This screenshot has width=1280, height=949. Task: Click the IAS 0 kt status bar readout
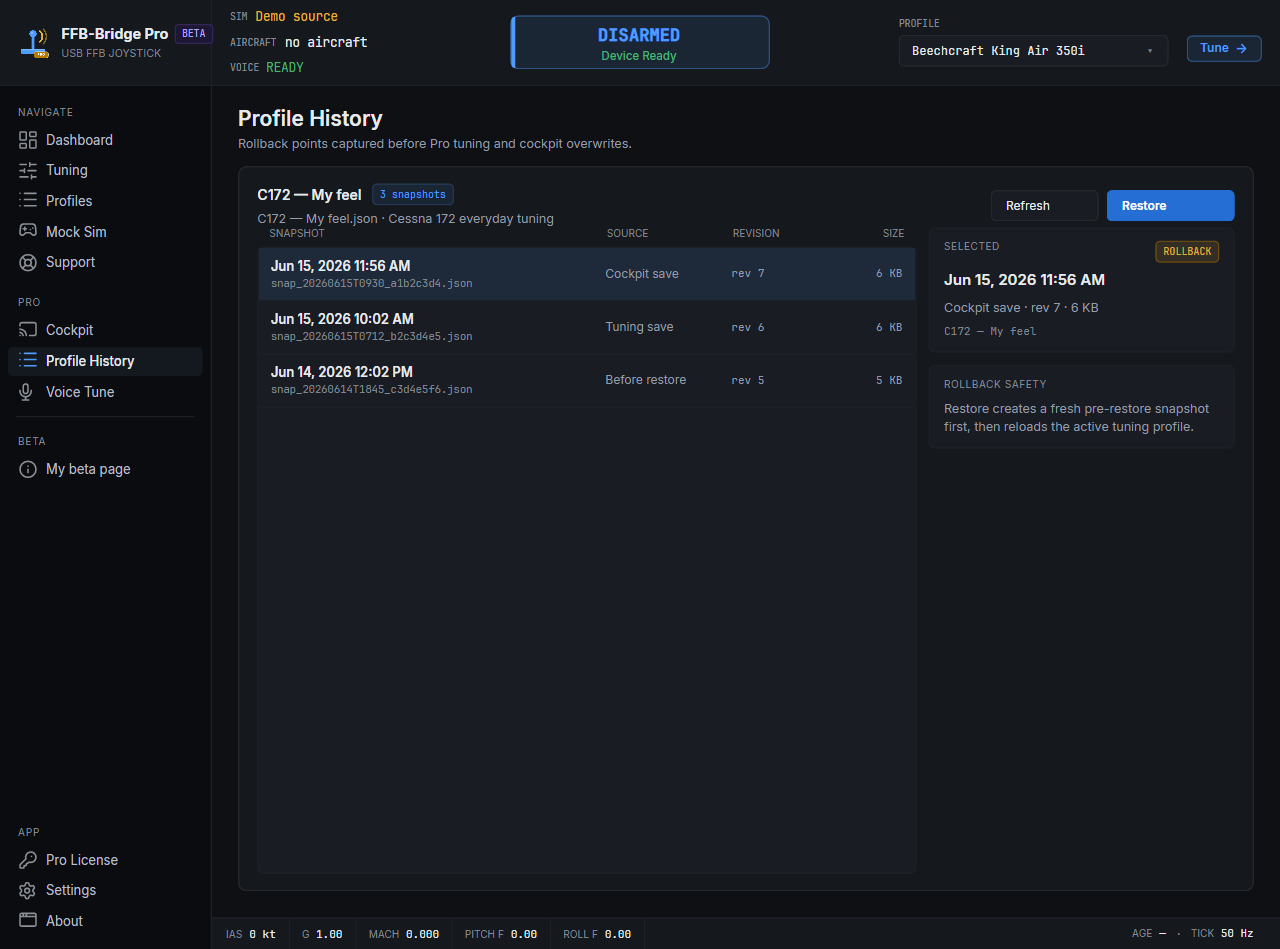251,934
